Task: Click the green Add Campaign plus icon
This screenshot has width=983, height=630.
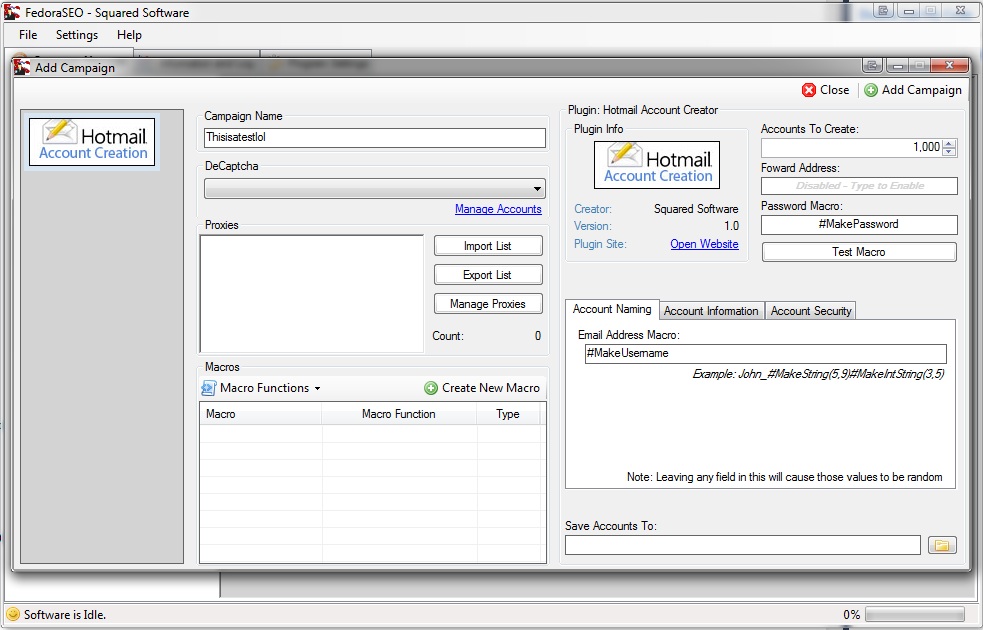Action: point(871,90)
